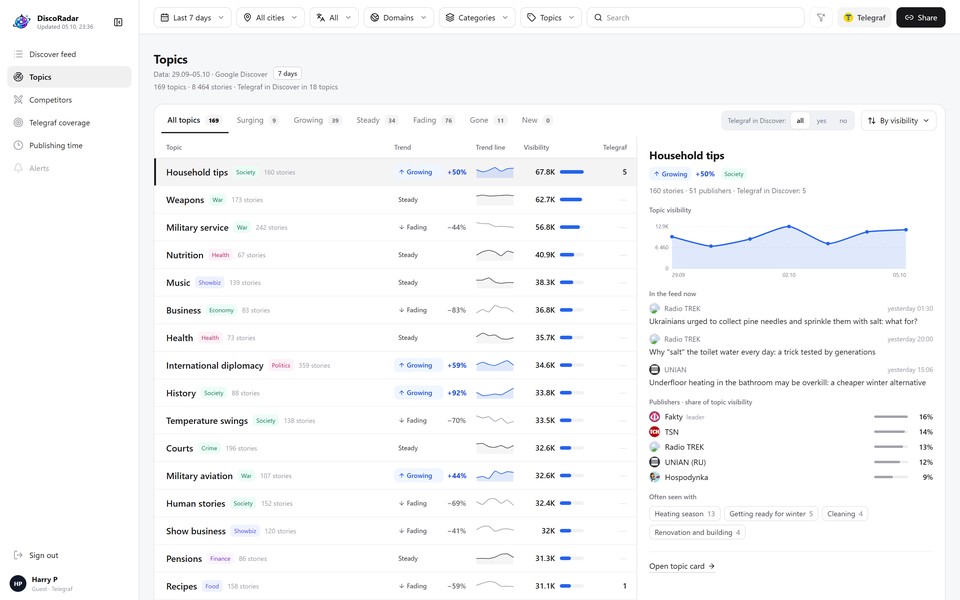
Task: Select the Gone tab
Action: coord(488,120)
